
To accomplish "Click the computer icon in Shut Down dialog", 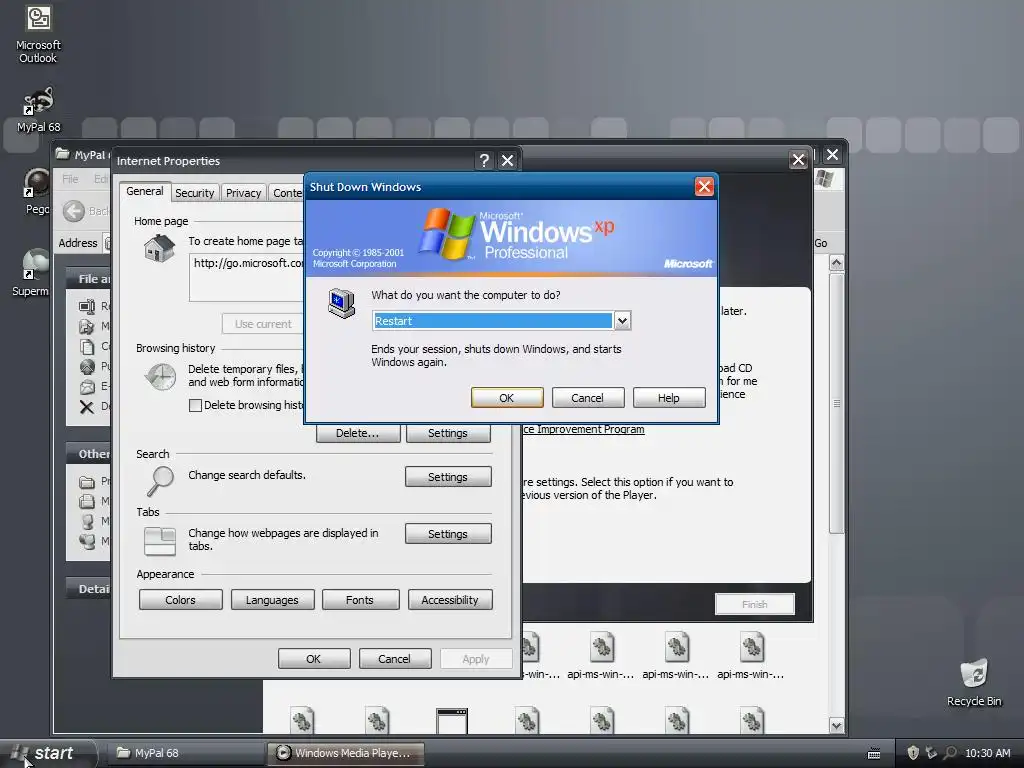I will pos(342,304).
